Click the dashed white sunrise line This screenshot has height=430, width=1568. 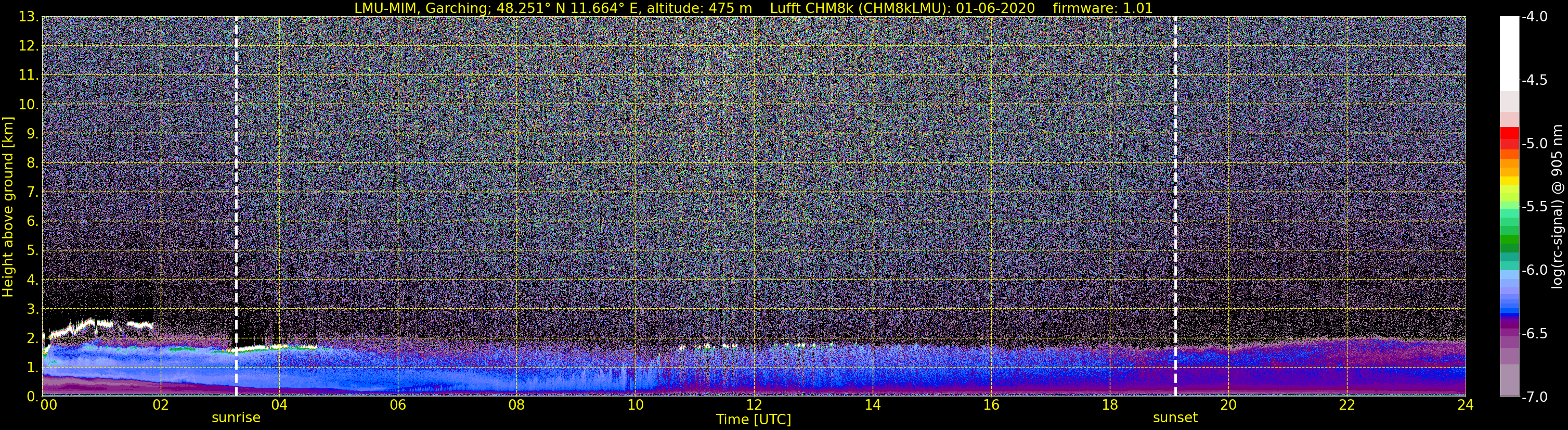pyautogui.click(x=236, y=207)
